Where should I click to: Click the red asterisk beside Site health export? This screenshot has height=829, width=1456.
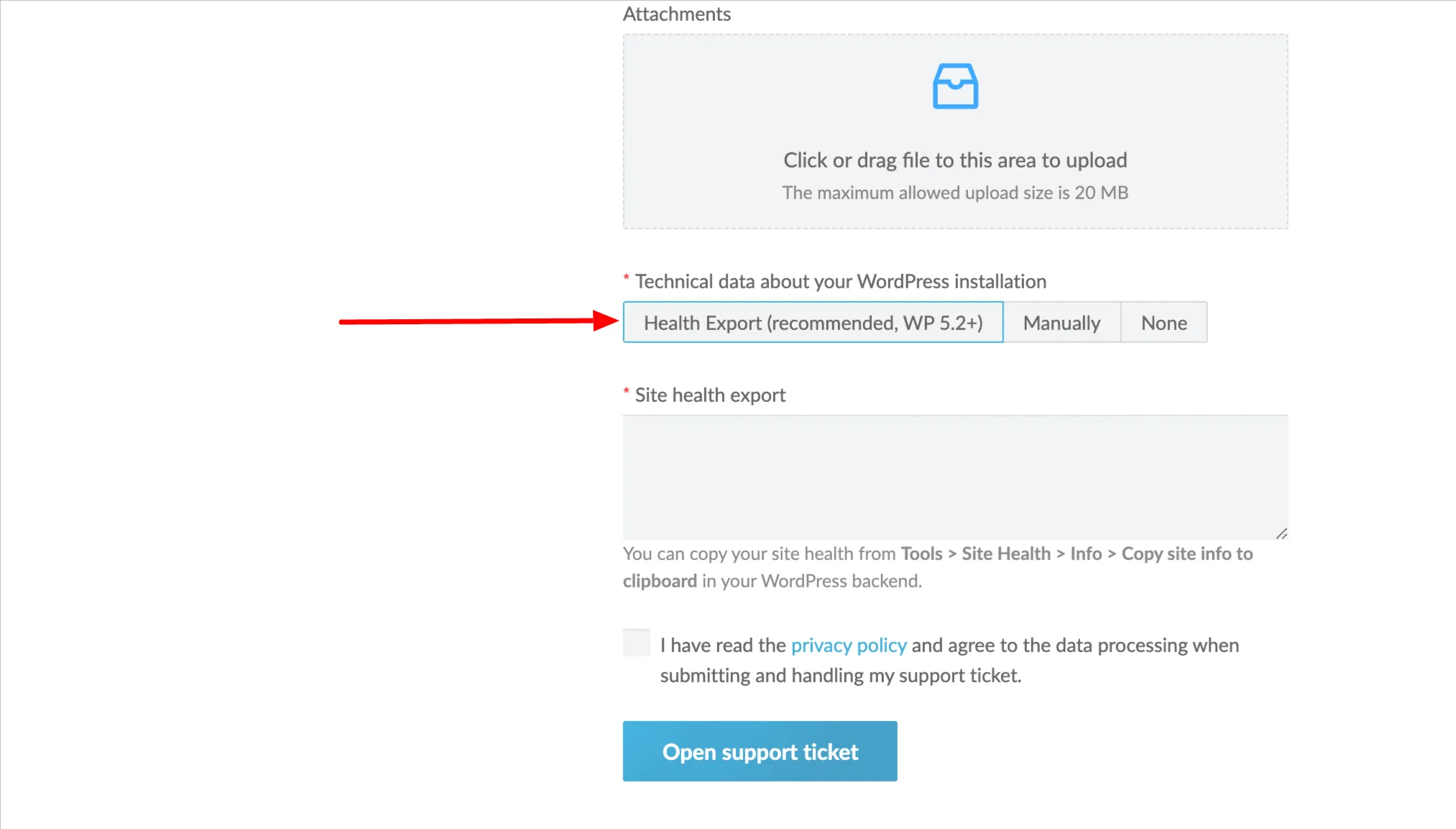tap(627, 393)
